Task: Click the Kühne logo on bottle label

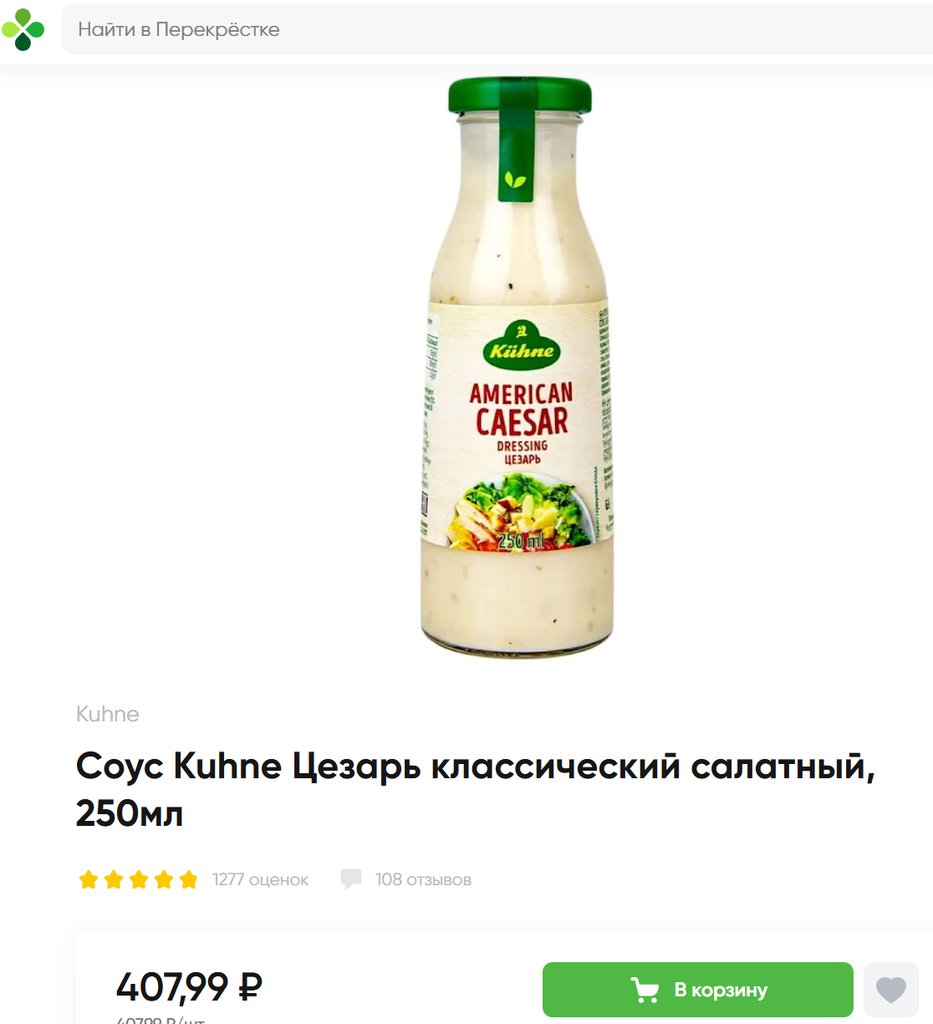Action: coord(522,346)
